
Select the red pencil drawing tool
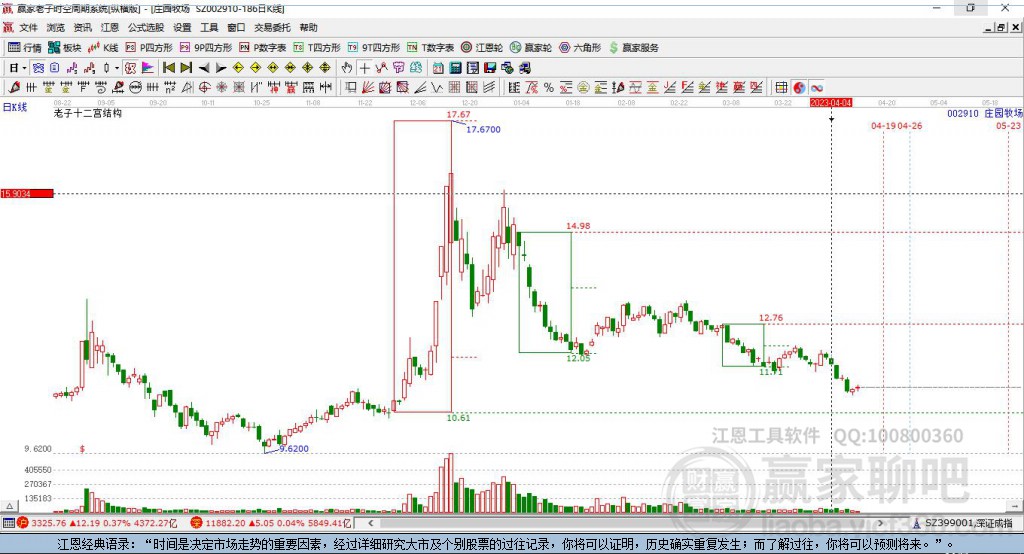point(14,88)
